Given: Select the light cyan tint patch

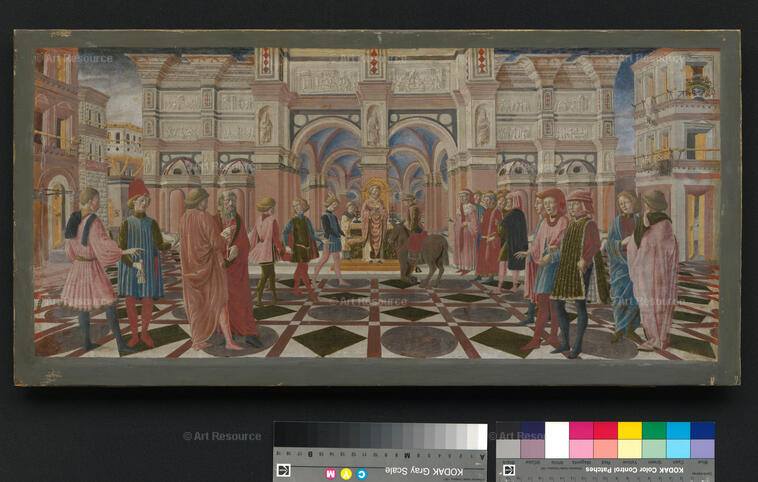Looking at the screenshot, I should 678,449.
